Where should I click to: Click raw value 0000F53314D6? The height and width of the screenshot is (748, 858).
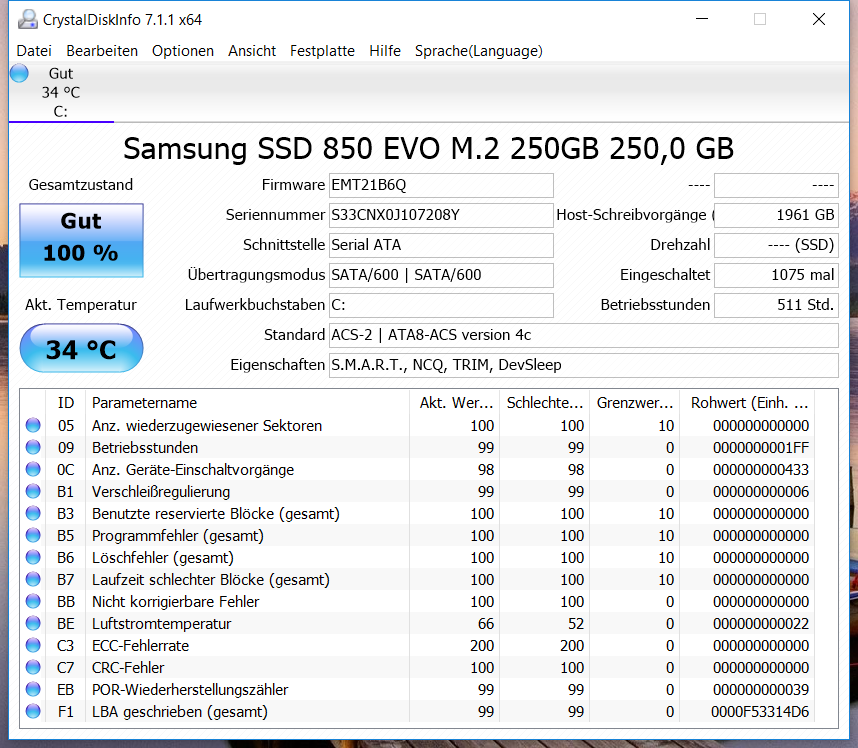coord(760,712)
